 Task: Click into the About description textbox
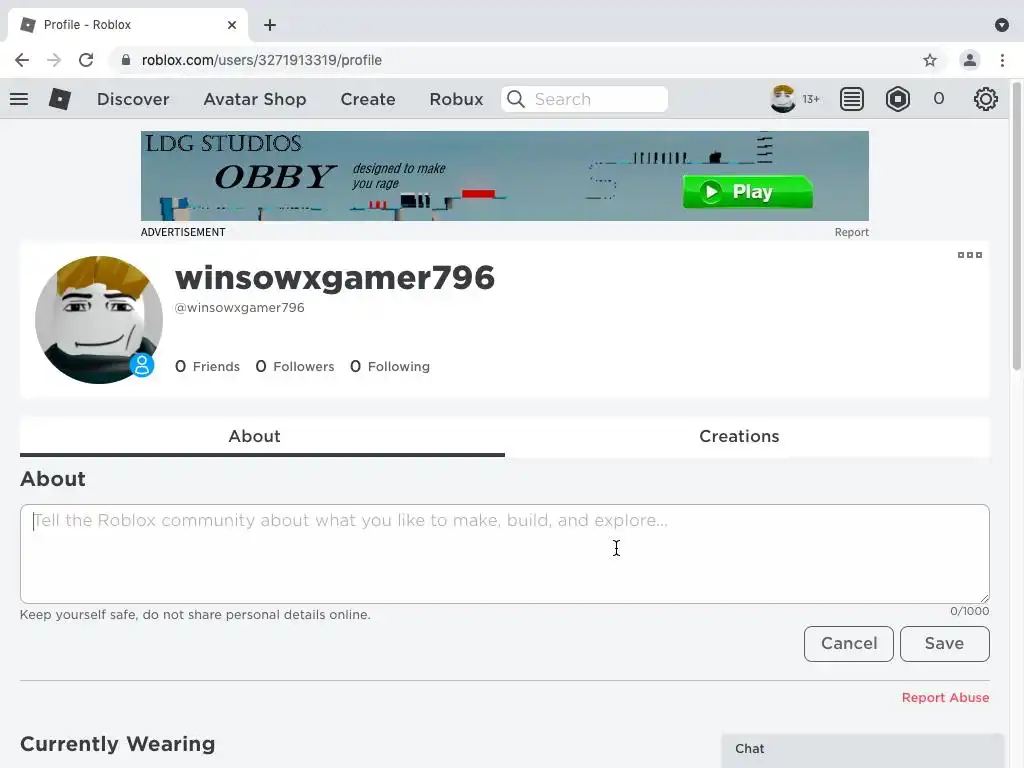click(504, 554)
